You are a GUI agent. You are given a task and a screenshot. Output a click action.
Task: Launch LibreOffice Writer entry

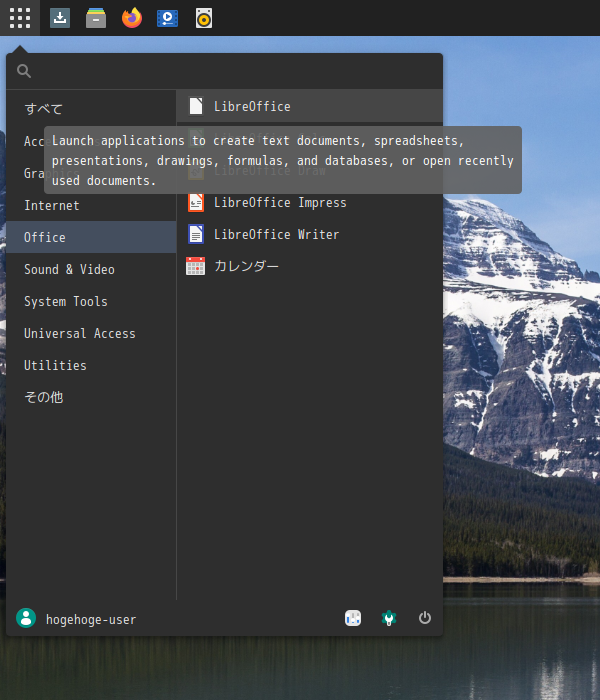tap(310, 234)
